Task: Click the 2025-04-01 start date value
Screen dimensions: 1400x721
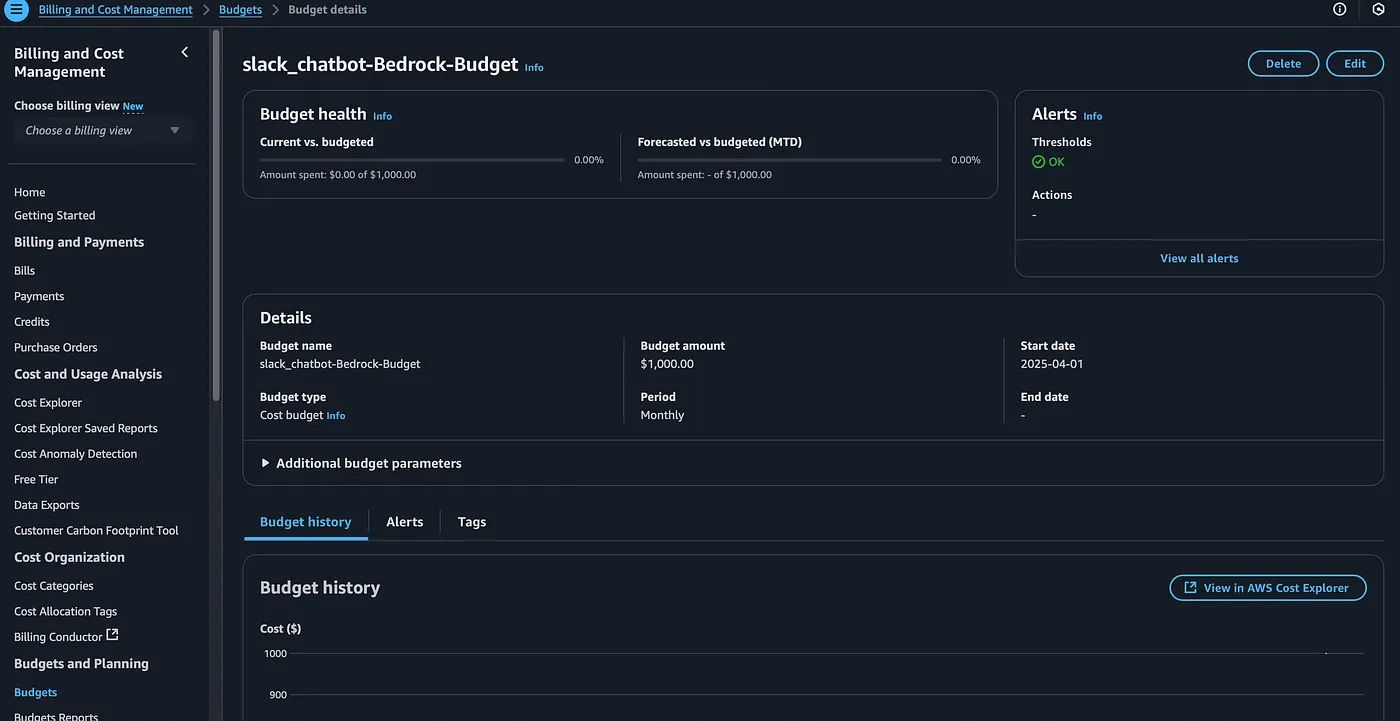Action: pyautogui.click(x=1052, y=364)
